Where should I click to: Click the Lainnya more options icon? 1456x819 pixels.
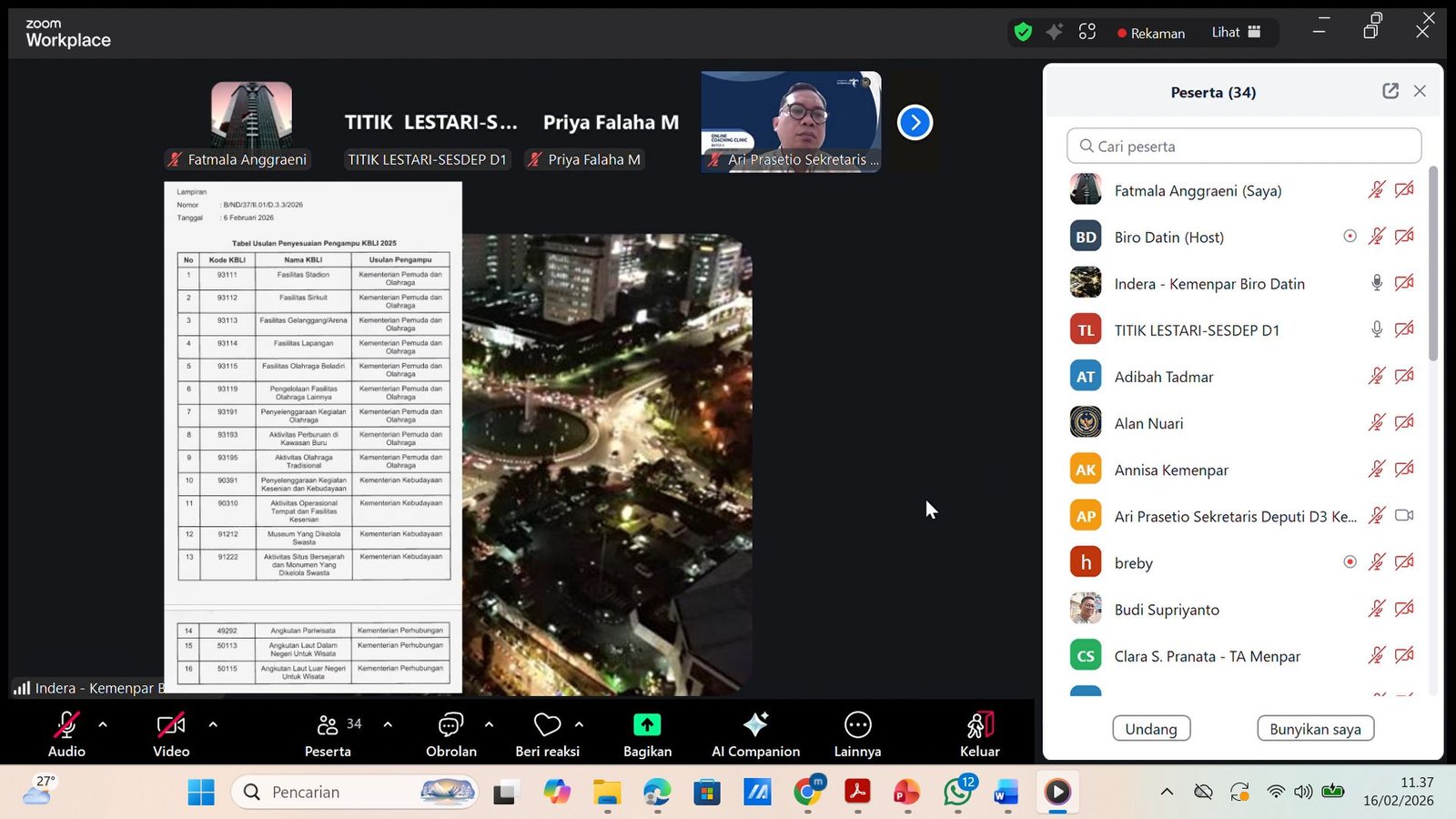(x=857, y=724)
